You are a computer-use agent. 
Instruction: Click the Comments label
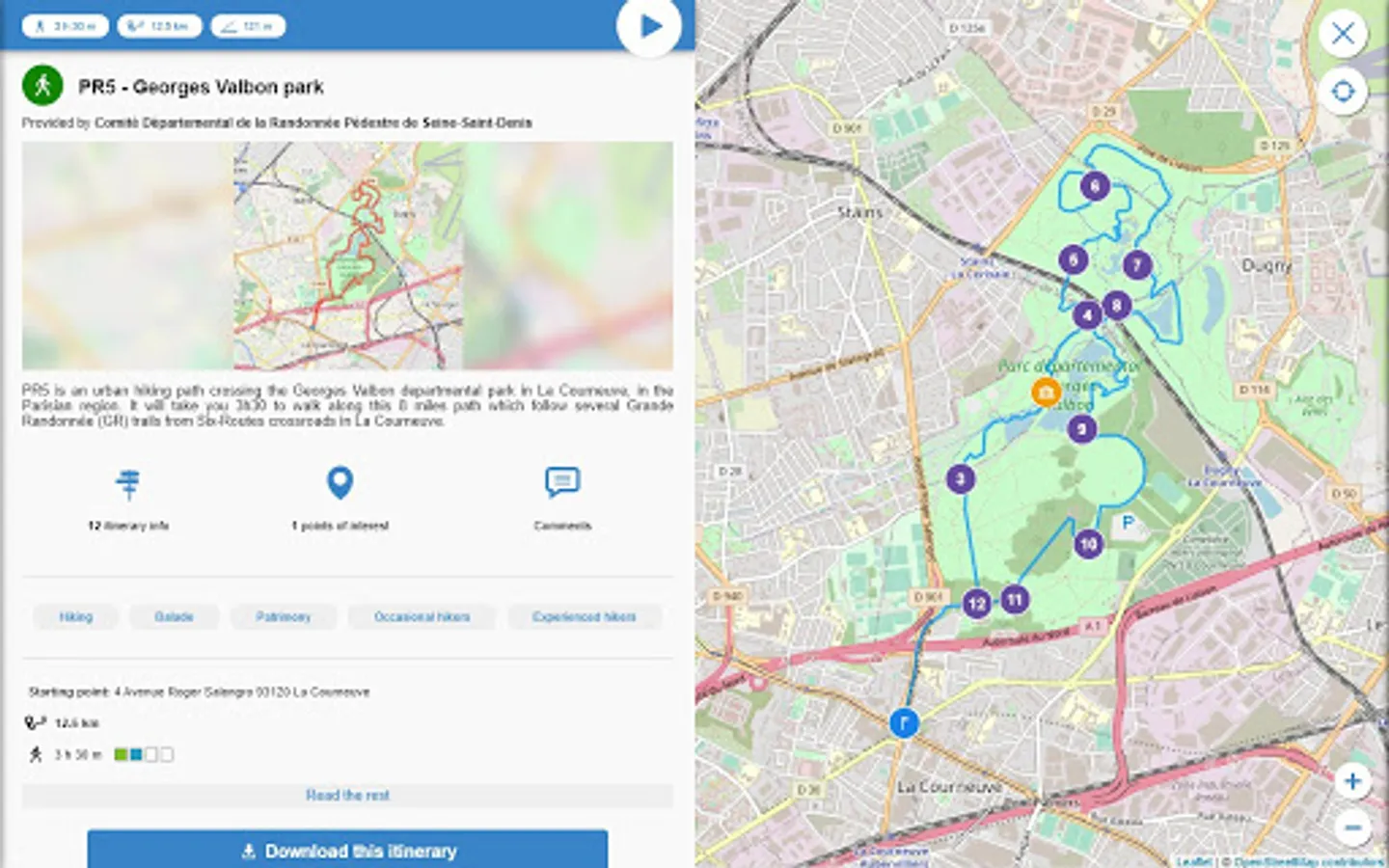coord(562,526)
